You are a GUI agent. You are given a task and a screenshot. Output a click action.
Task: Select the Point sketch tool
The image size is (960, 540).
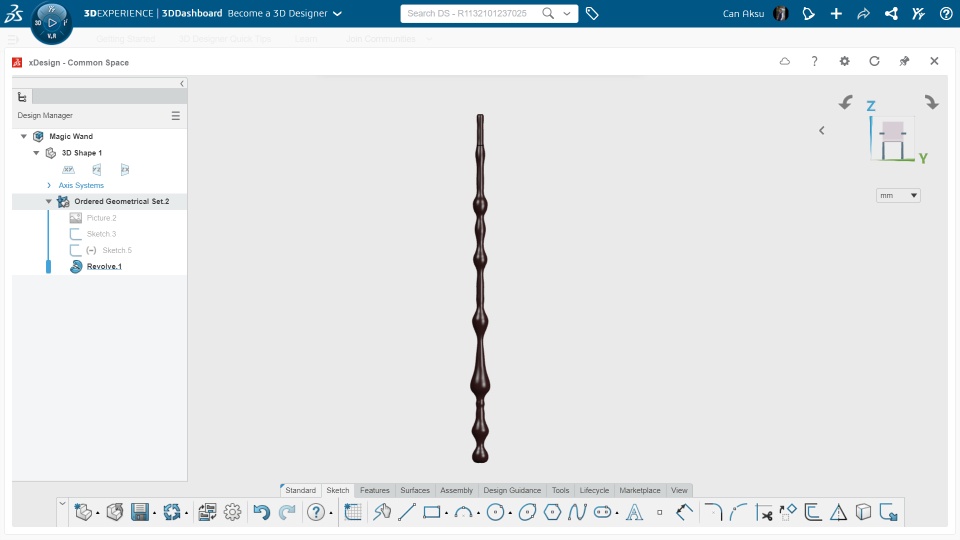659,512
